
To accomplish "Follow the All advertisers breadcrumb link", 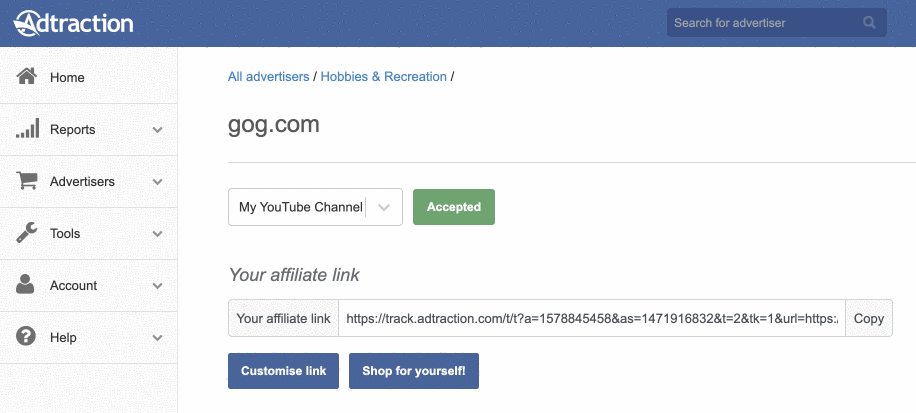I will (269, 77).
